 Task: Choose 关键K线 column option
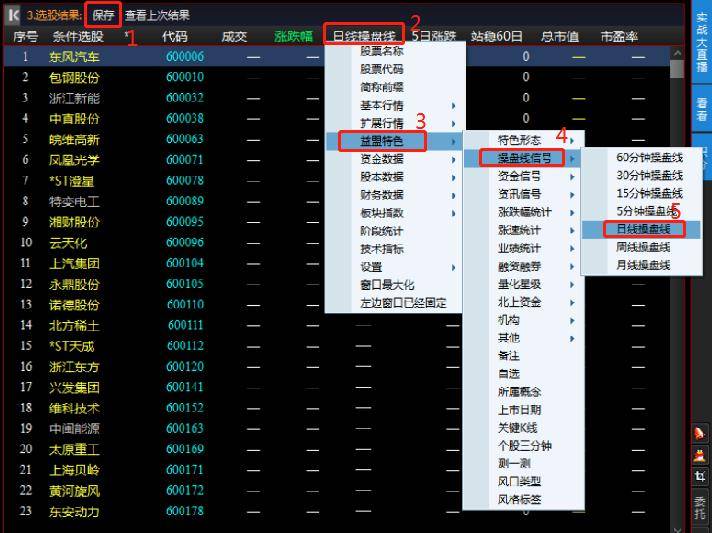click(524, 428)
